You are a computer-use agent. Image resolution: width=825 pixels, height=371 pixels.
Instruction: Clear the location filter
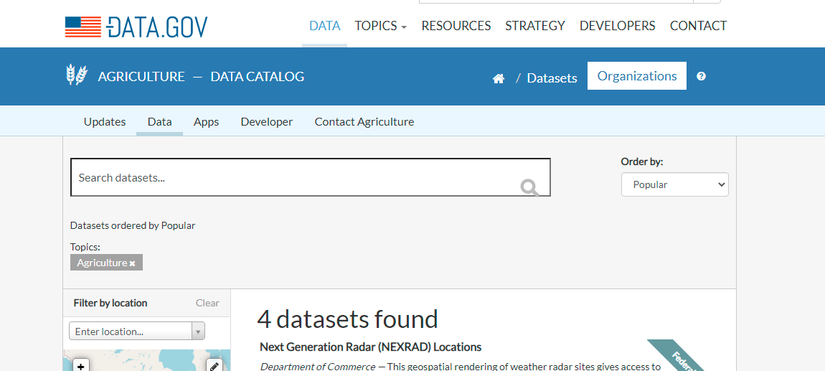point(207,303)
